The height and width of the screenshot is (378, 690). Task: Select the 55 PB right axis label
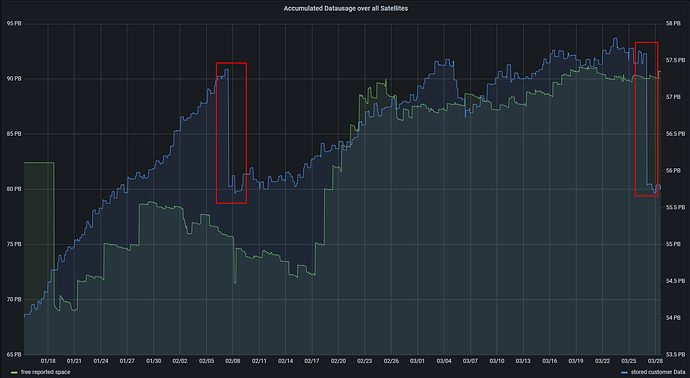[673, 244]
